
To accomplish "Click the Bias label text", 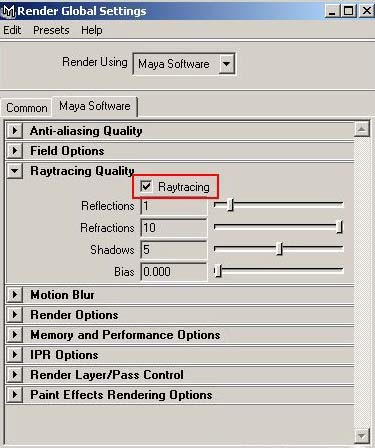I will (124, 272).
